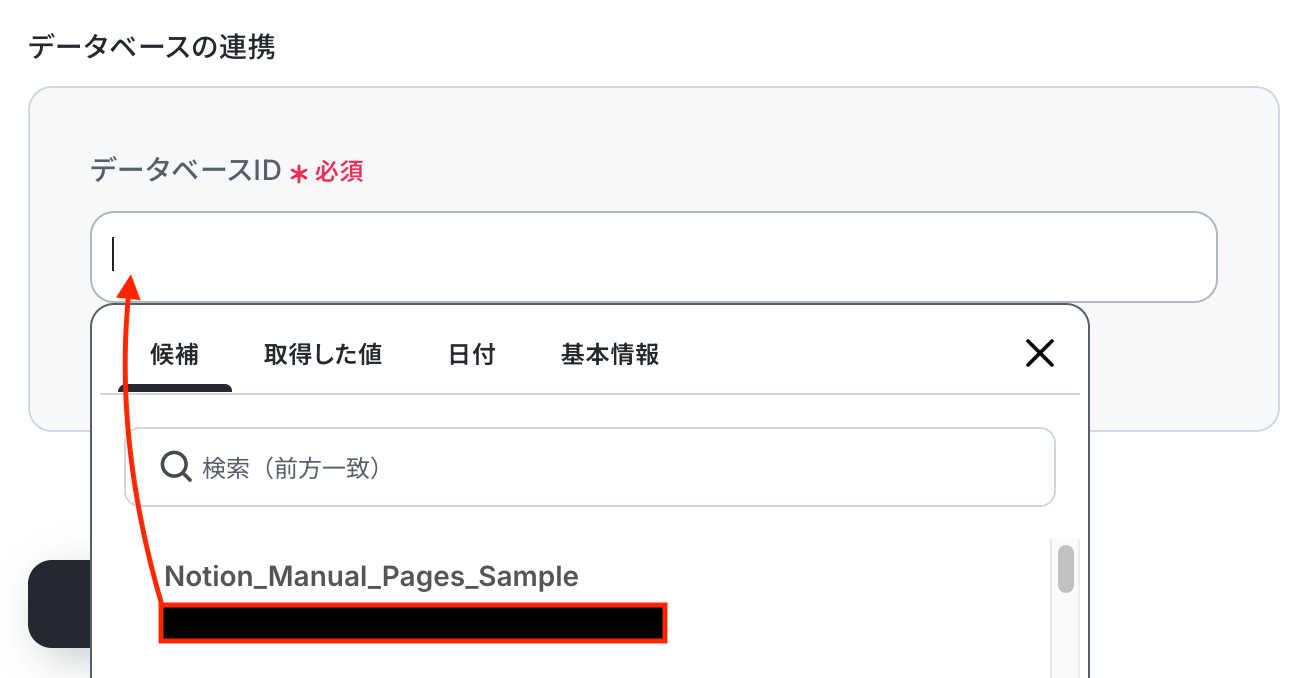Grab the candidate list scrollbar thumb

click(x=1066, y=569)
